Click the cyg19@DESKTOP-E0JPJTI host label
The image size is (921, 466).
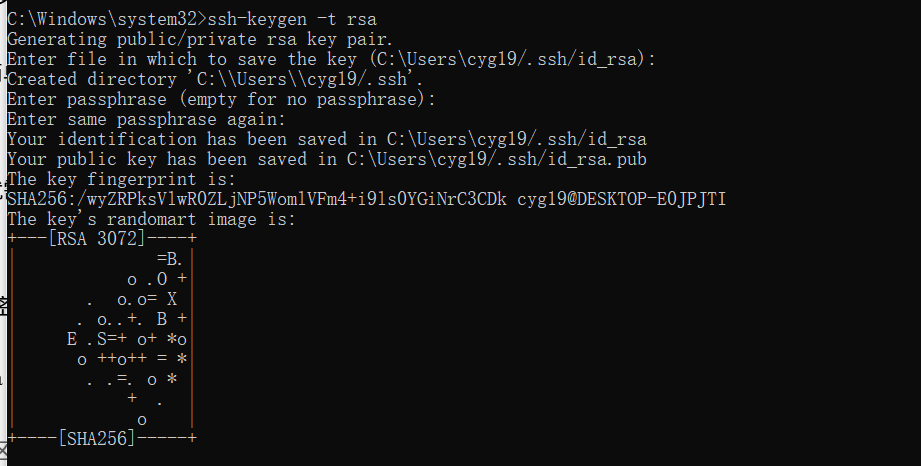click(x=621, y=199)
